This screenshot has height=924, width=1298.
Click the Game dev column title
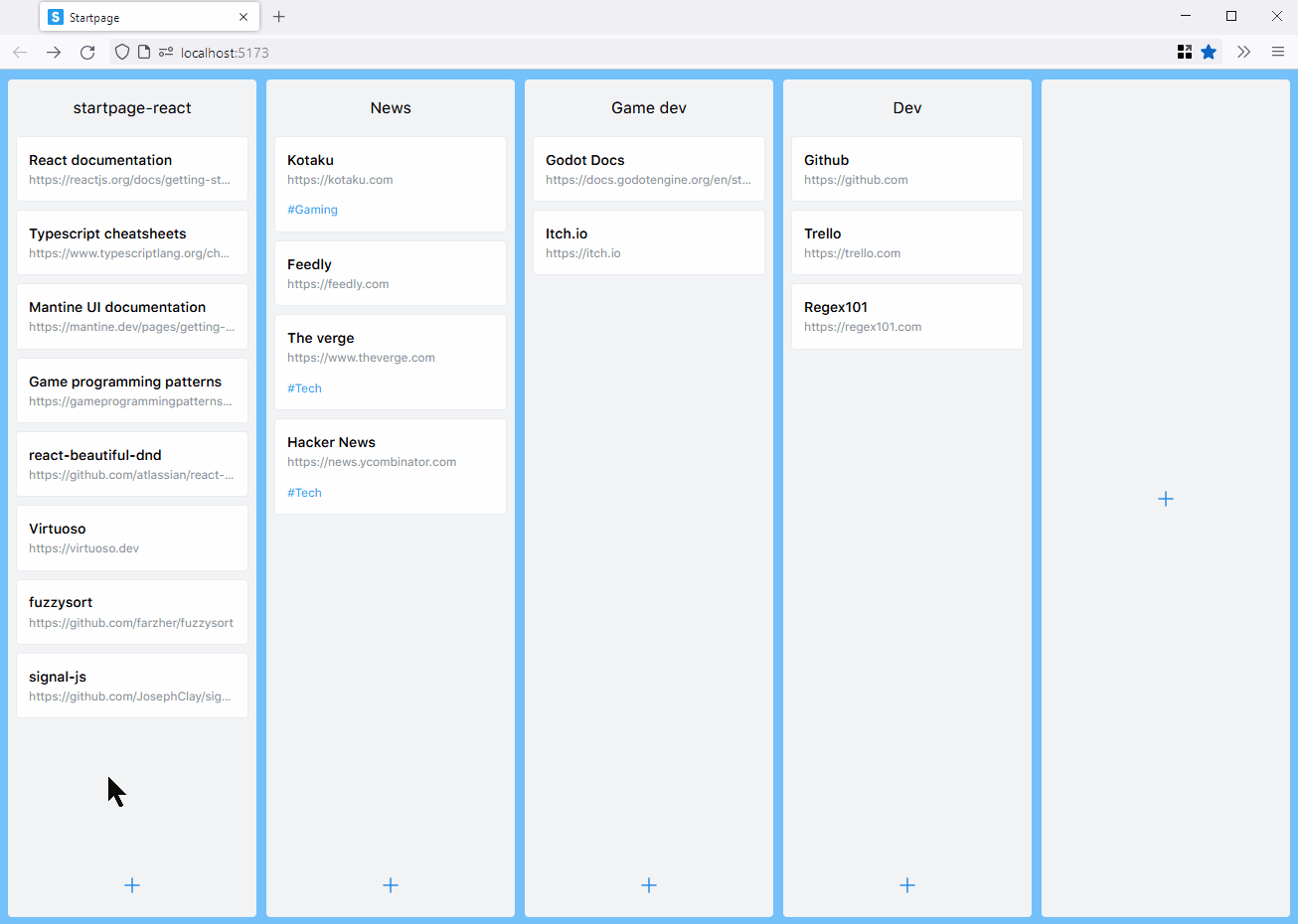(649, 108)
